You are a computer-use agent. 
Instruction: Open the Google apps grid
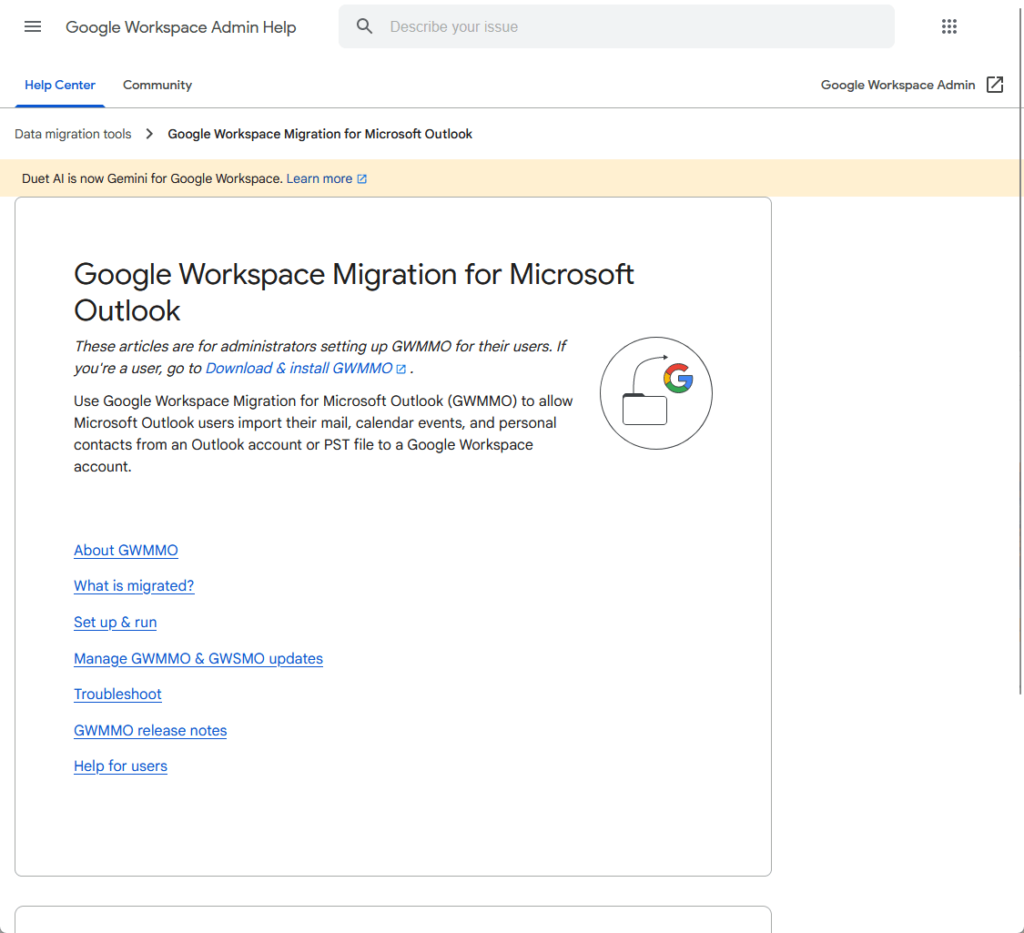(949, 27)
